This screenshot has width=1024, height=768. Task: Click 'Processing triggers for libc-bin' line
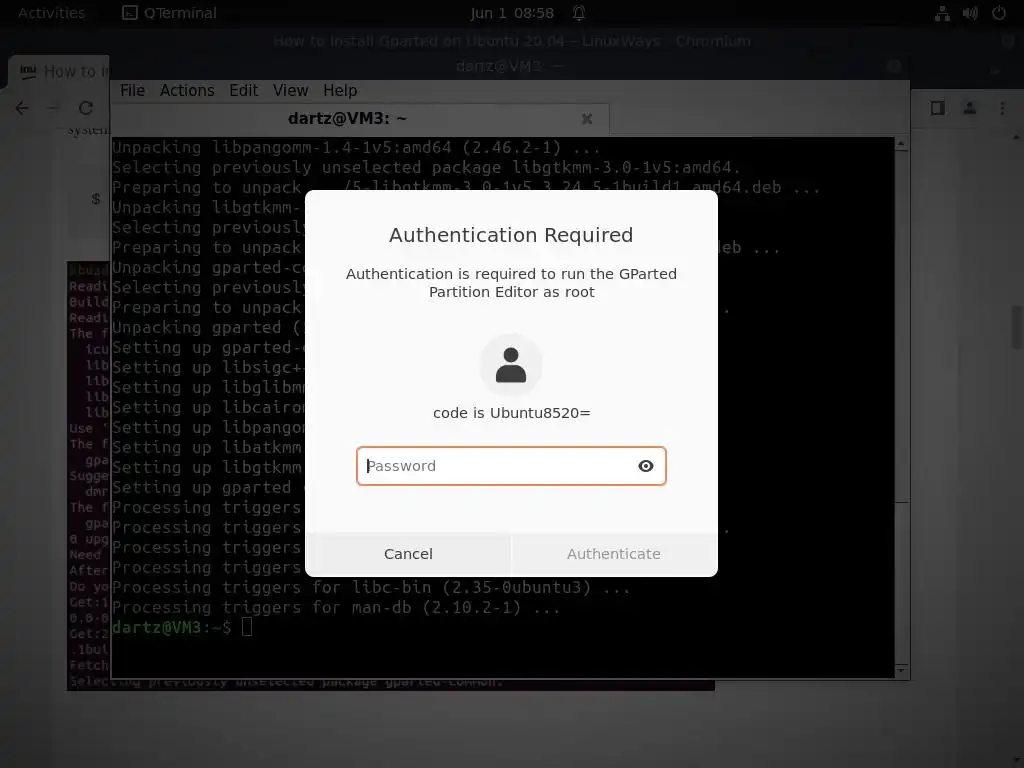[x=370, y=587]
